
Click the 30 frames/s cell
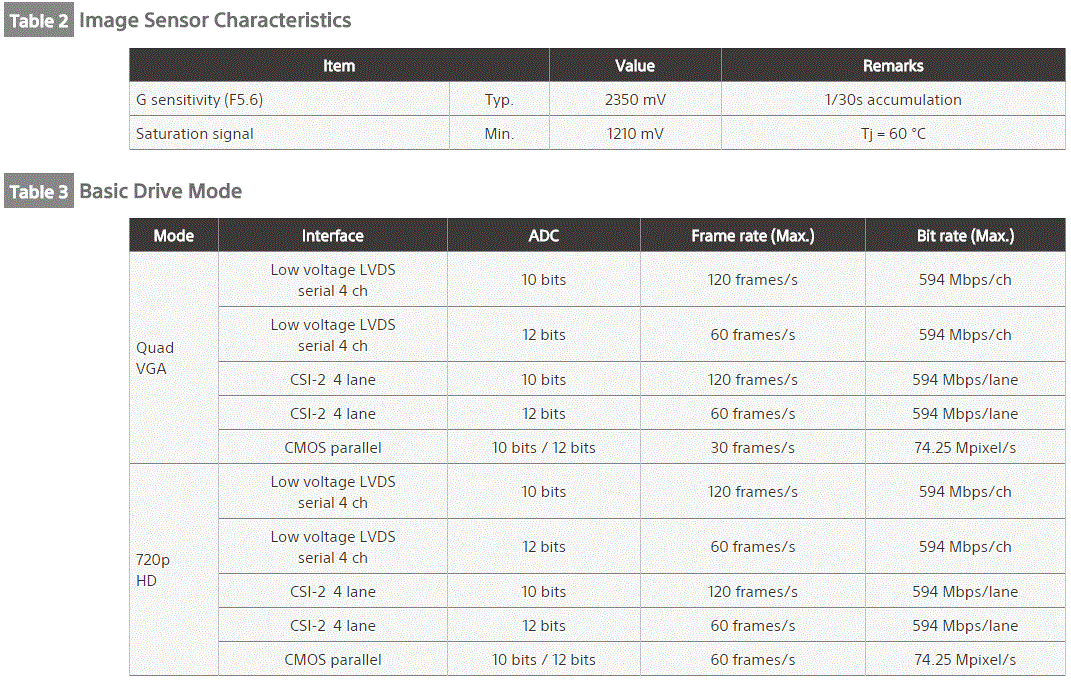click(753, 448)
